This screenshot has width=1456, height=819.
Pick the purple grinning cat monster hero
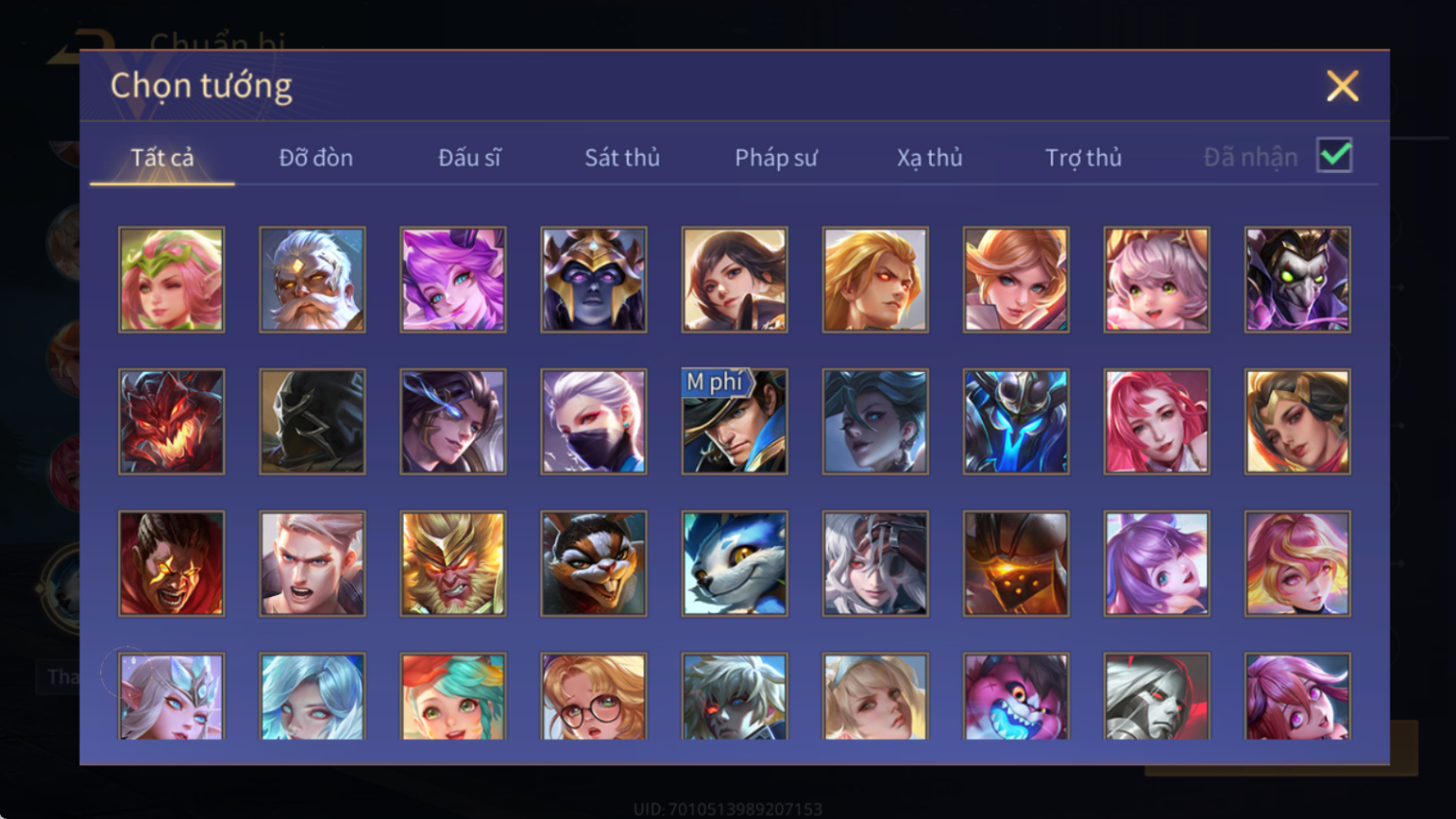[x=1016, y=696]
